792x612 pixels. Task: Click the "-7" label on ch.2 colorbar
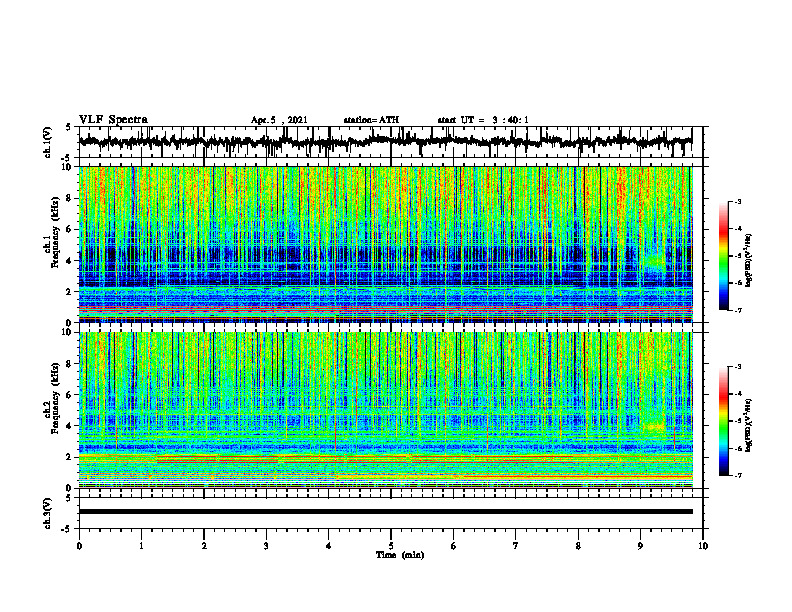pos(737,475)
